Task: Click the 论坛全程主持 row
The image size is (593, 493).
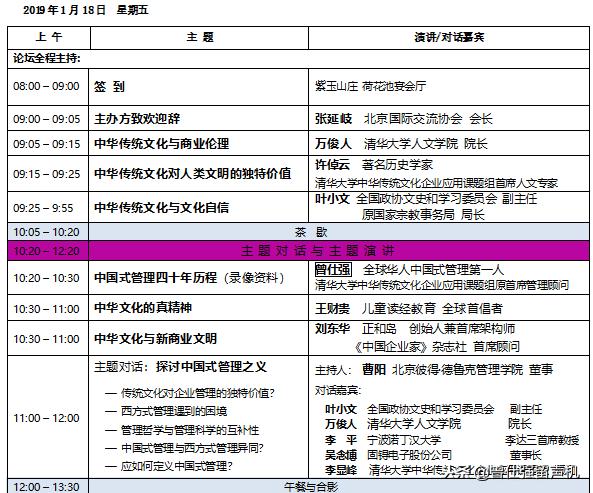Action: [298, 59]
